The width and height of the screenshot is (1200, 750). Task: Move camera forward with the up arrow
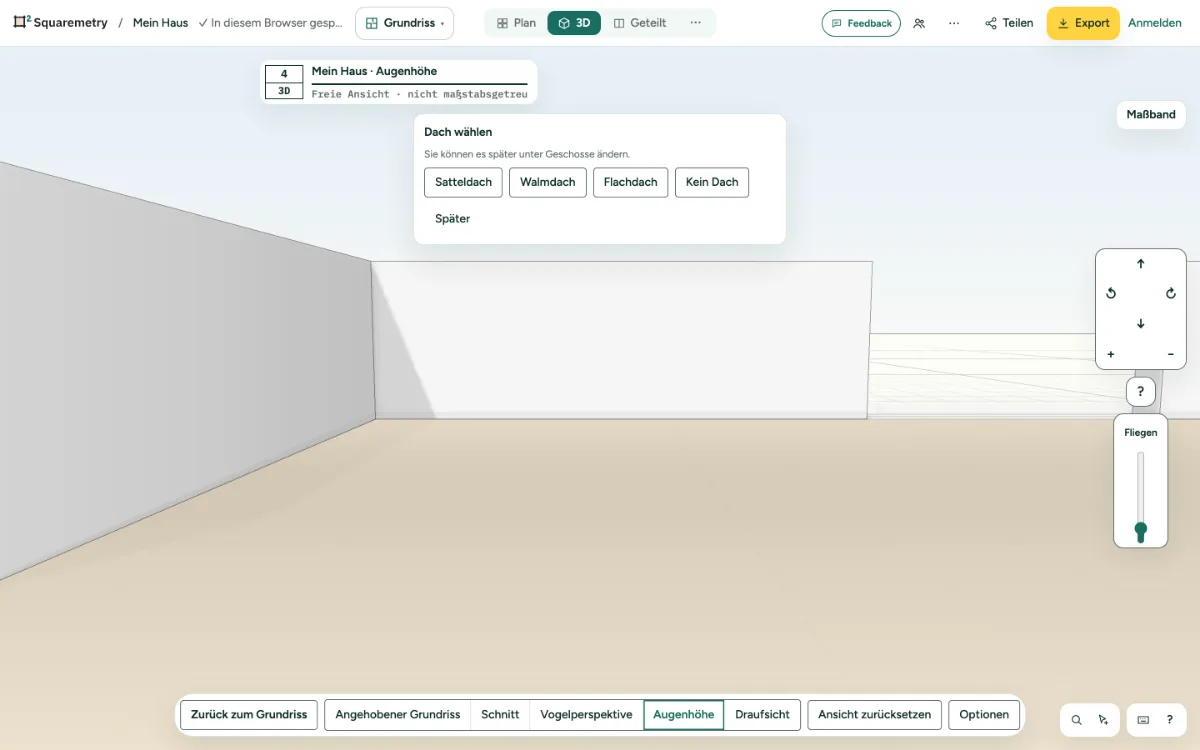click(1141, 264)
